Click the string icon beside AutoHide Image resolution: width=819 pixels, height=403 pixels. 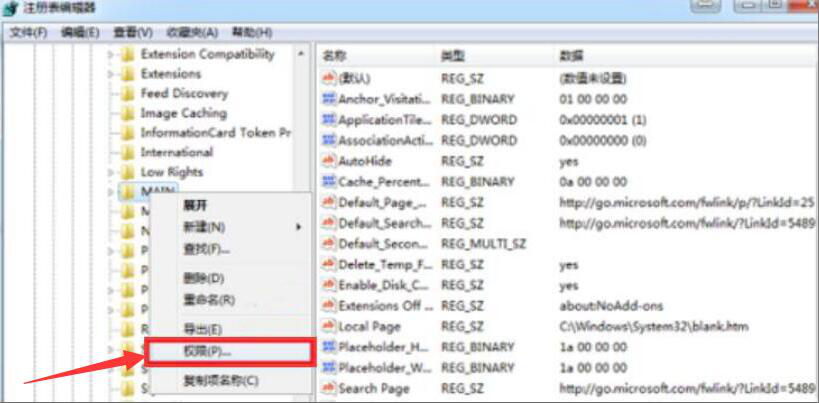(x=329, y=161)
